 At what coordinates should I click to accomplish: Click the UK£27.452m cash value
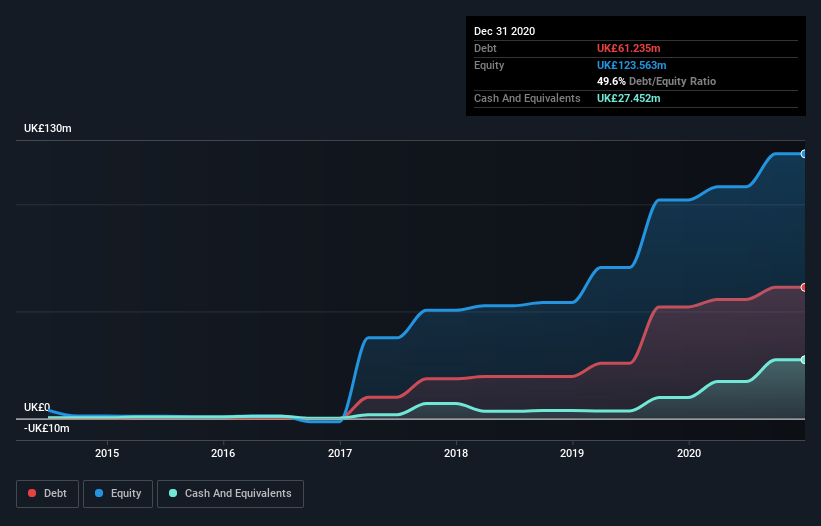pos(629,98)
